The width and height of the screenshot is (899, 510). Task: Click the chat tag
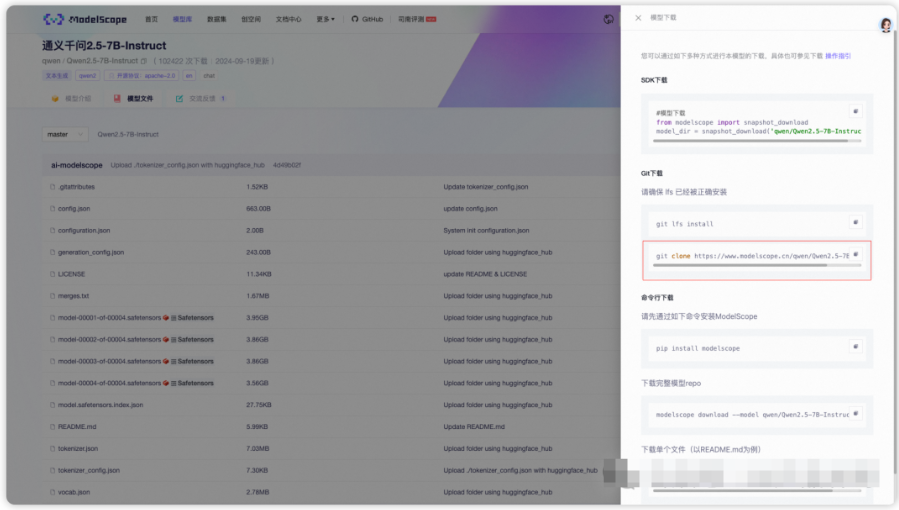209,76
